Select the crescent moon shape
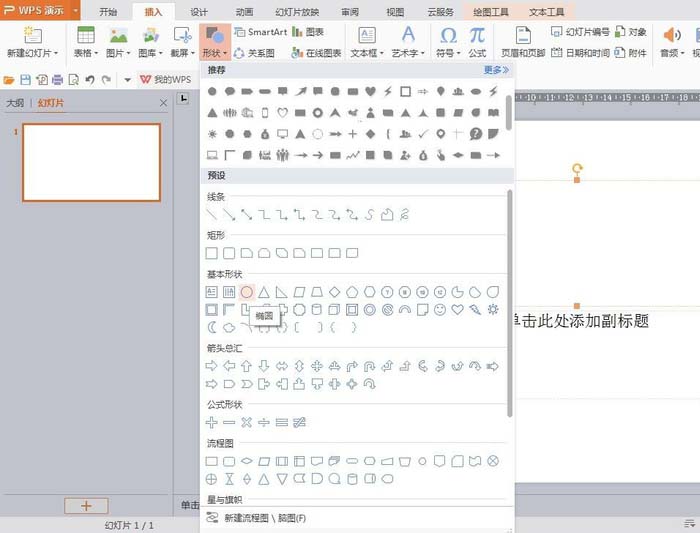Viewport: 700px width, 533px height. (211, 327)
